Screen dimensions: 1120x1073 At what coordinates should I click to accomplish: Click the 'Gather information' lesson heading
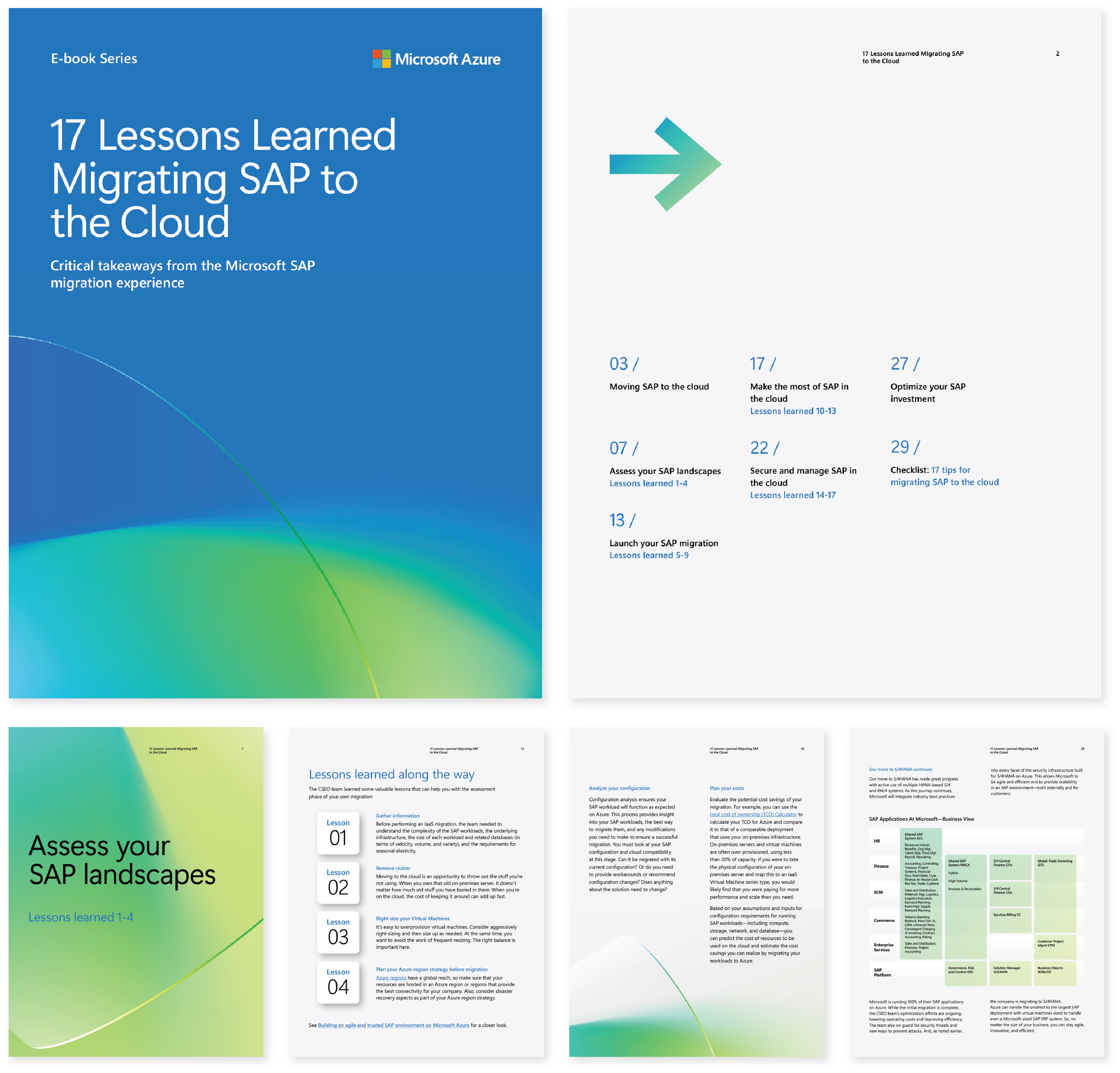click(x=398, y=816)
